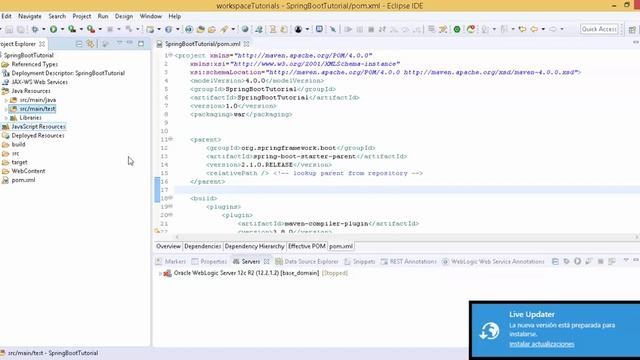This screenshot has width=640, height=360.
Task: Switch to the Overview tab of POM editor
Action: pos(168,247)
